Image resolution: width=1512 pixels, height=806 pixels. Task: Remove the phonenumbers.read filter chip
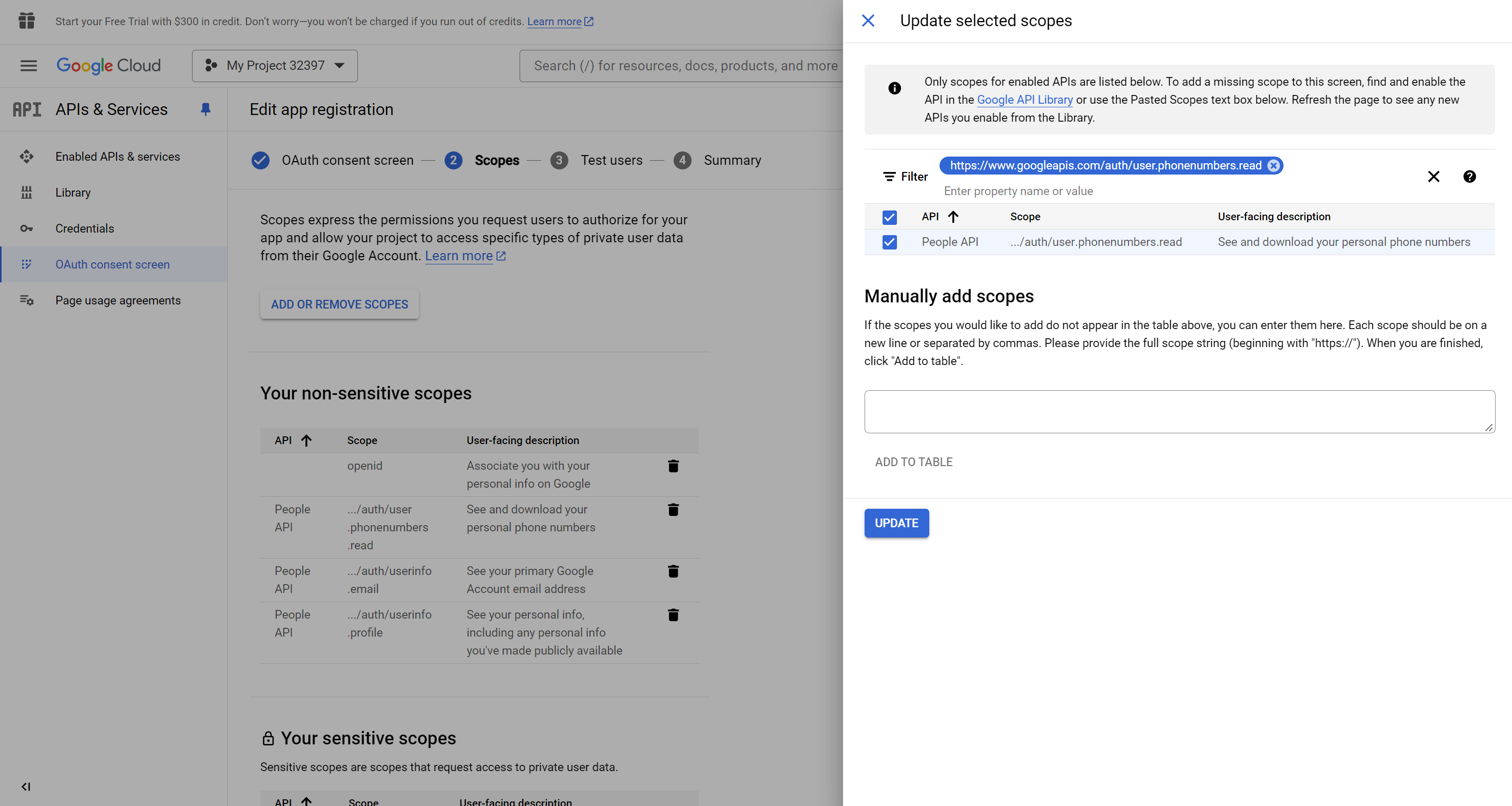[x=1273, y=165]
